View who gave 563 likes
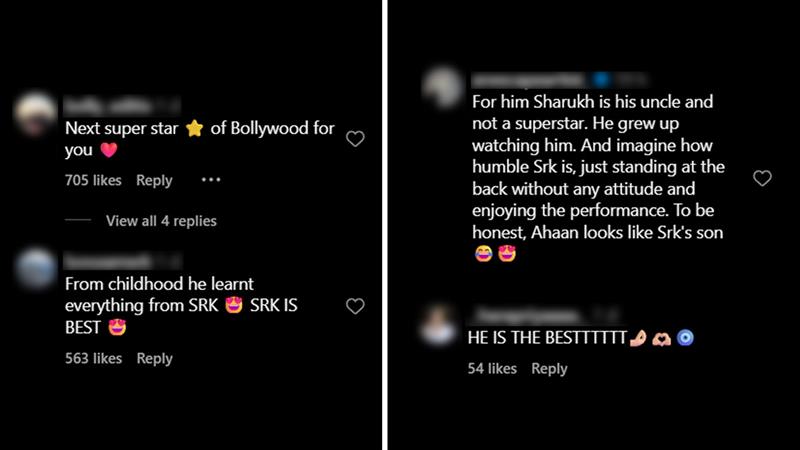The height and width of the screenshot is (450, 800). [x=93, y=358]
